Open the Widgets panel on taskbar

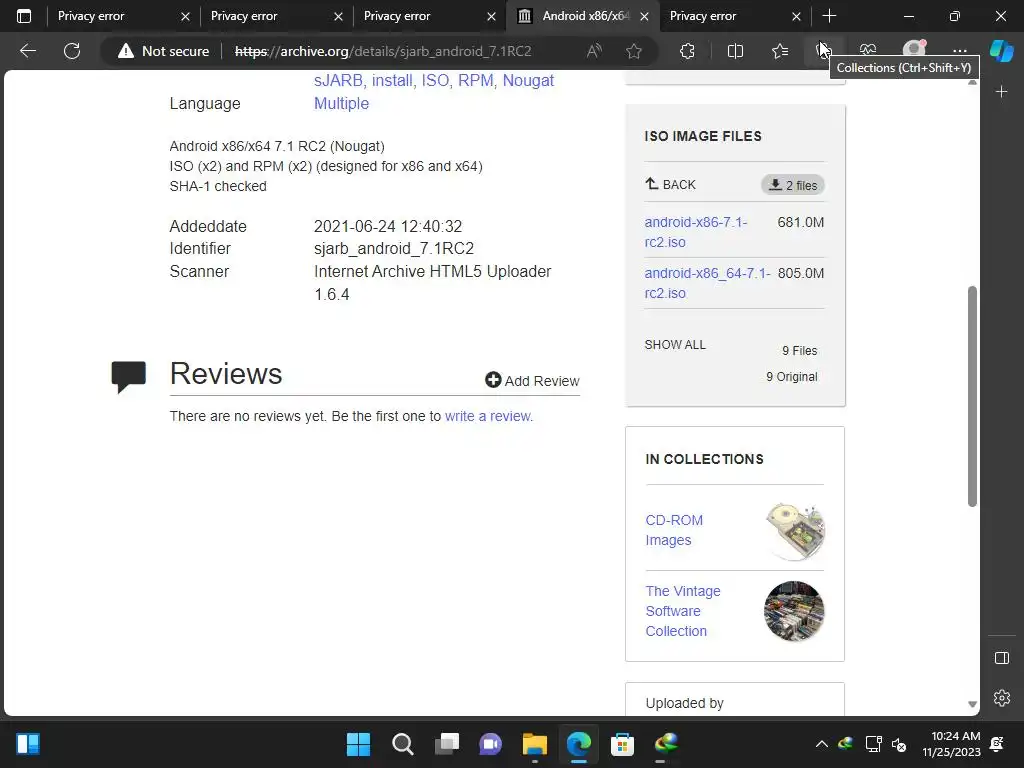point(28,744)
